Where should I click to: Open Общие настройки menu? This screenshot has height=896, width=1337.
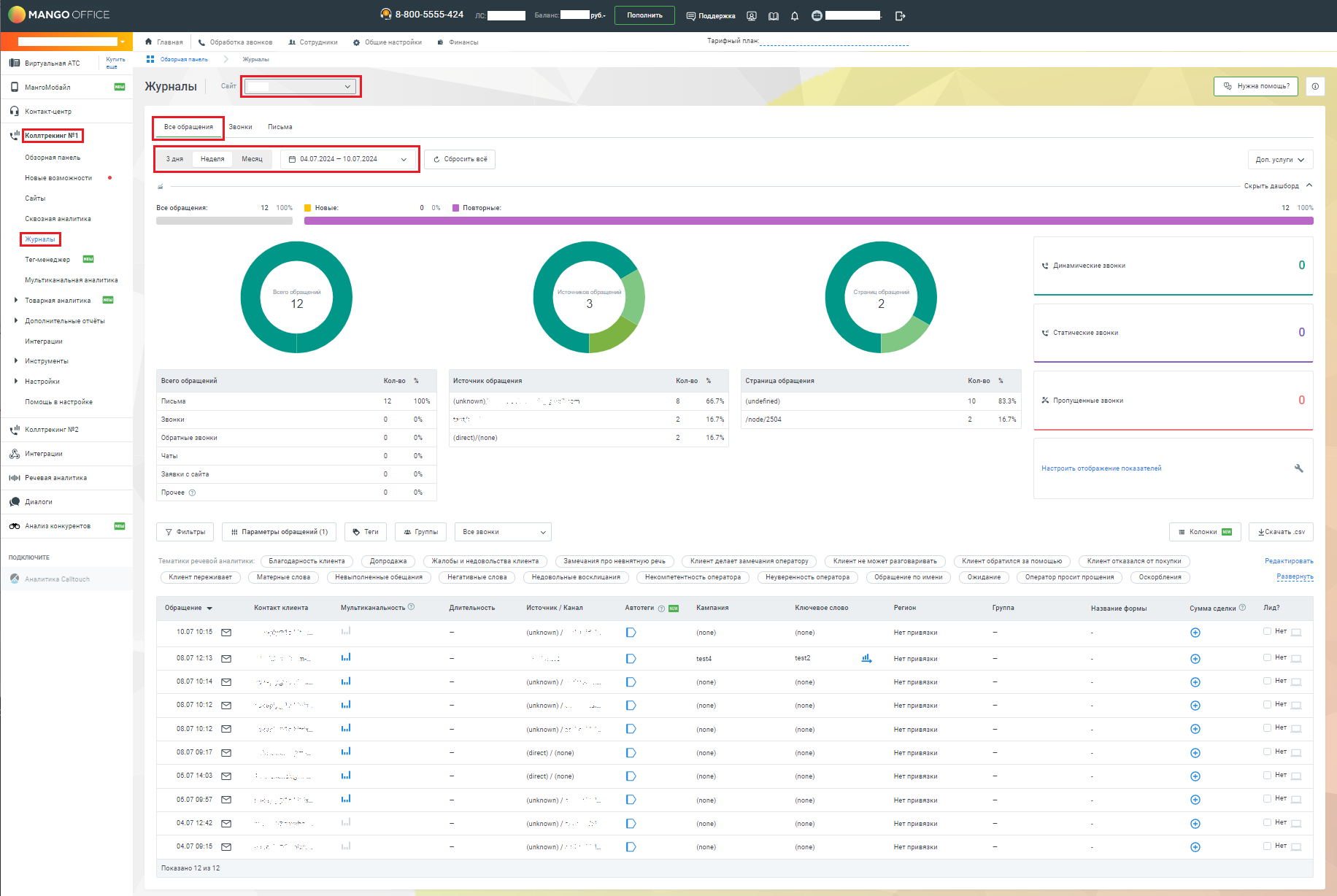pos(388,42)
